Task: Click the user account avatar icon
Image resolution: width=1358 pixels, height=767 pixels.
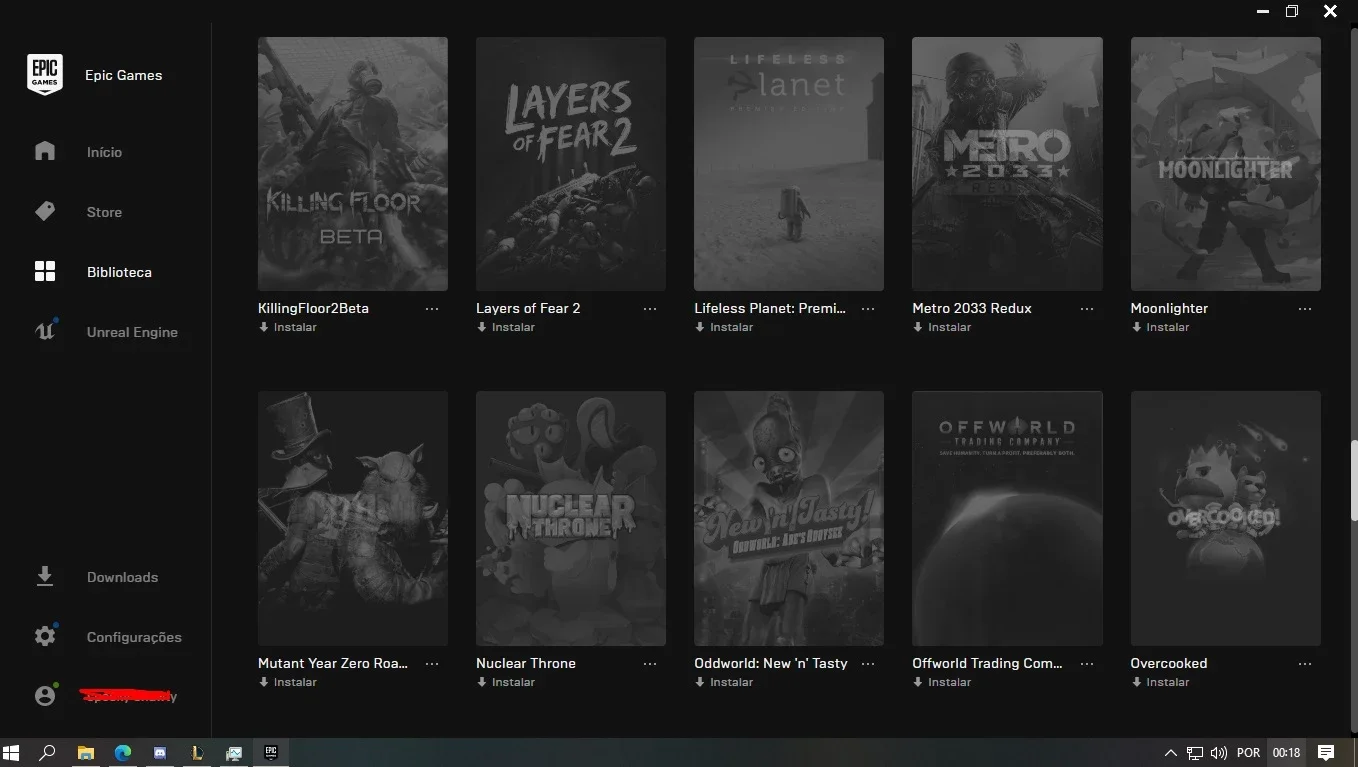Action: 45,696
